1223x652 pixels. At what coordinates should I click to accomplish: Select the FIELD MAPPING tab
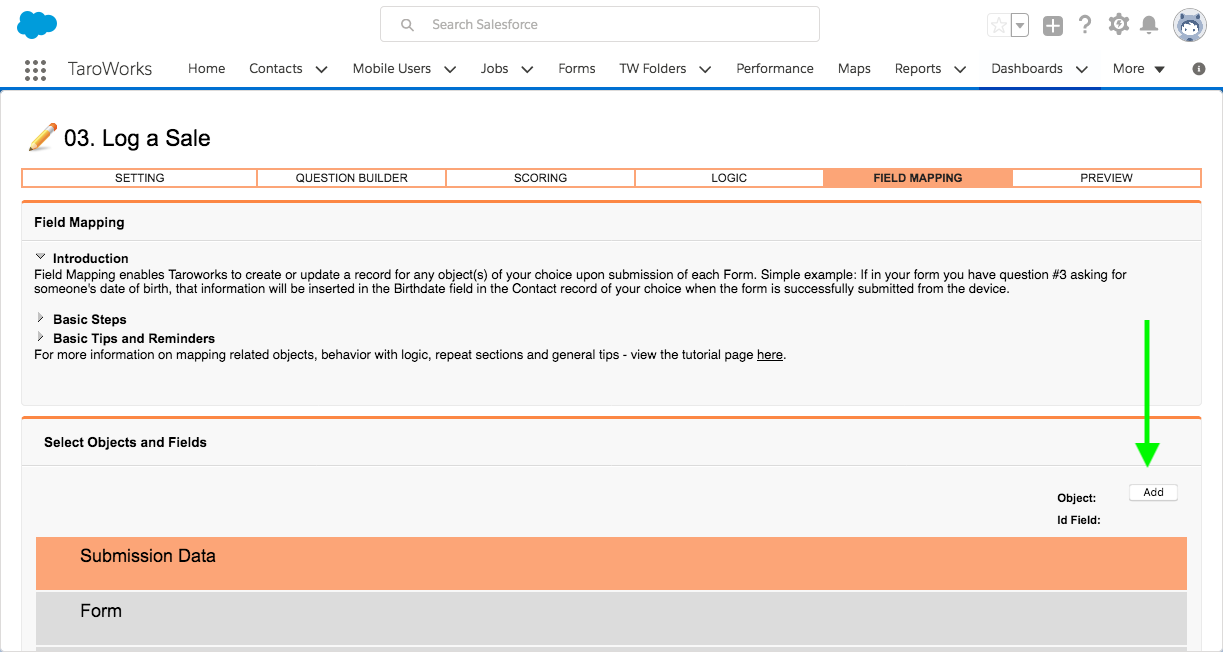point(918,178)
